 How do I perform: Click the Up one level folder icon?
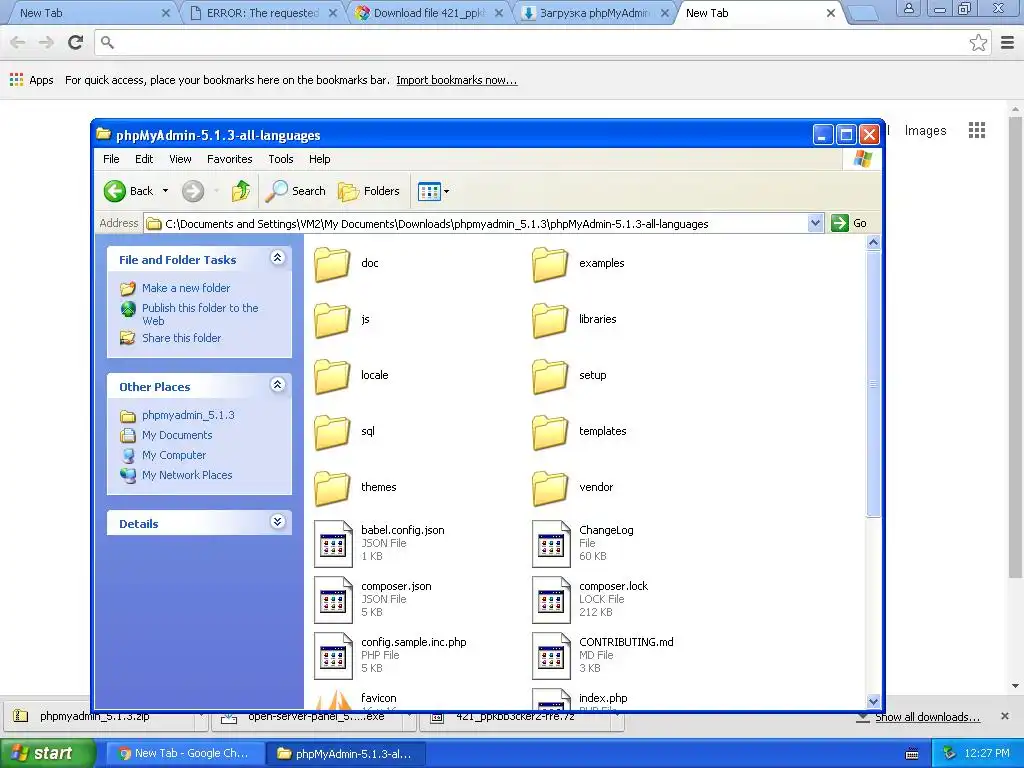tap(241, 191)
